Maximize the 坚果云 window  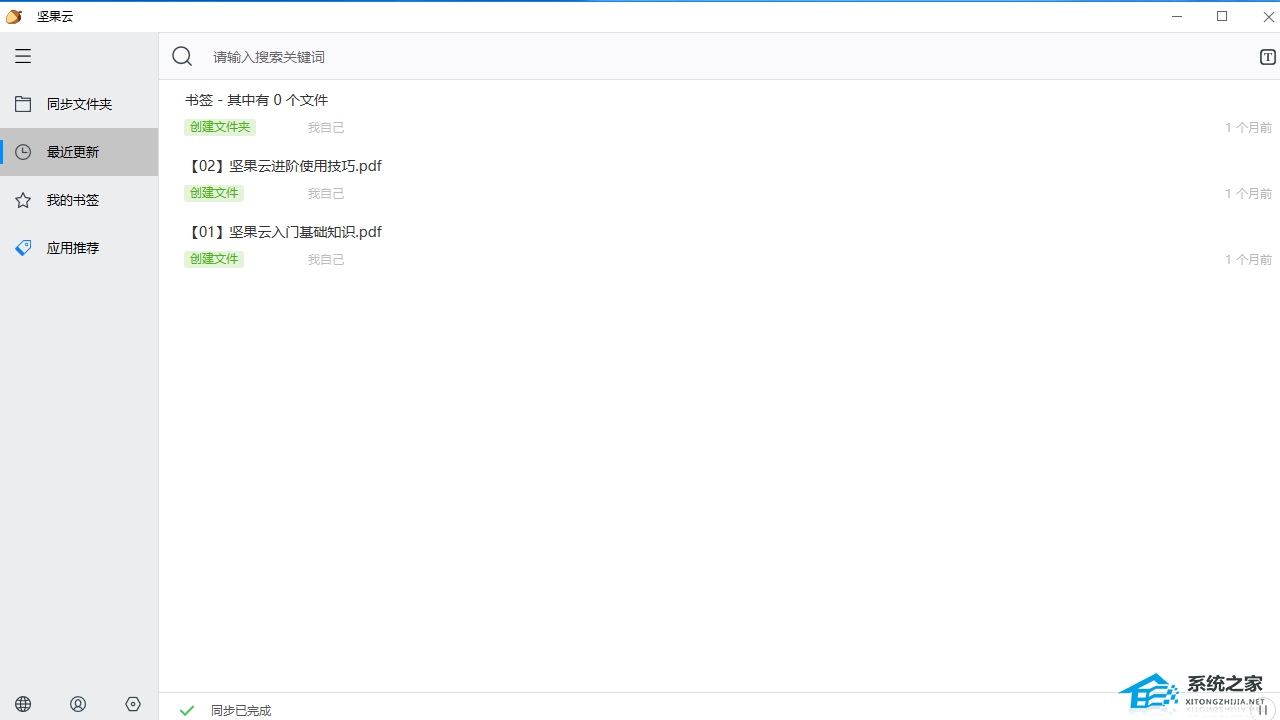pos(1222,16)
